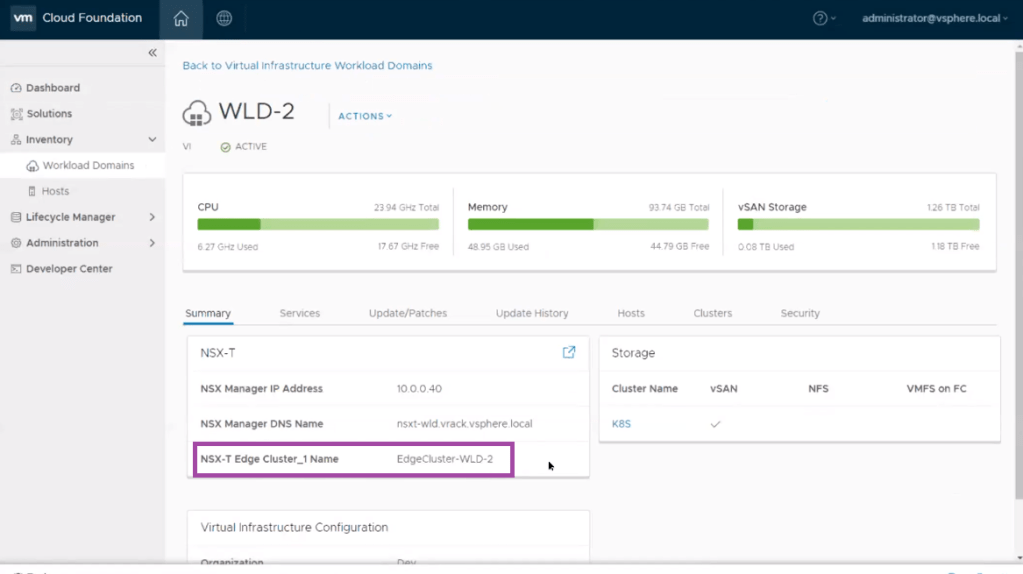Open NSX-T Manager external link icon
1023x574 pixels.
[x=569, y=352]
